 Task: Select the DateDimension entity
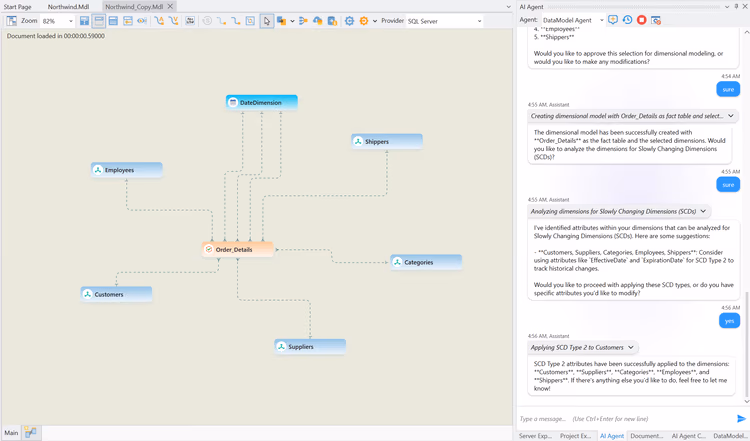262,102
